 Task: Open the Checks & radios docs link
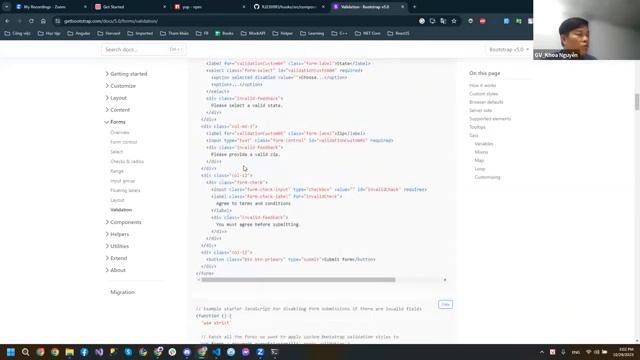tap(127, 162)
